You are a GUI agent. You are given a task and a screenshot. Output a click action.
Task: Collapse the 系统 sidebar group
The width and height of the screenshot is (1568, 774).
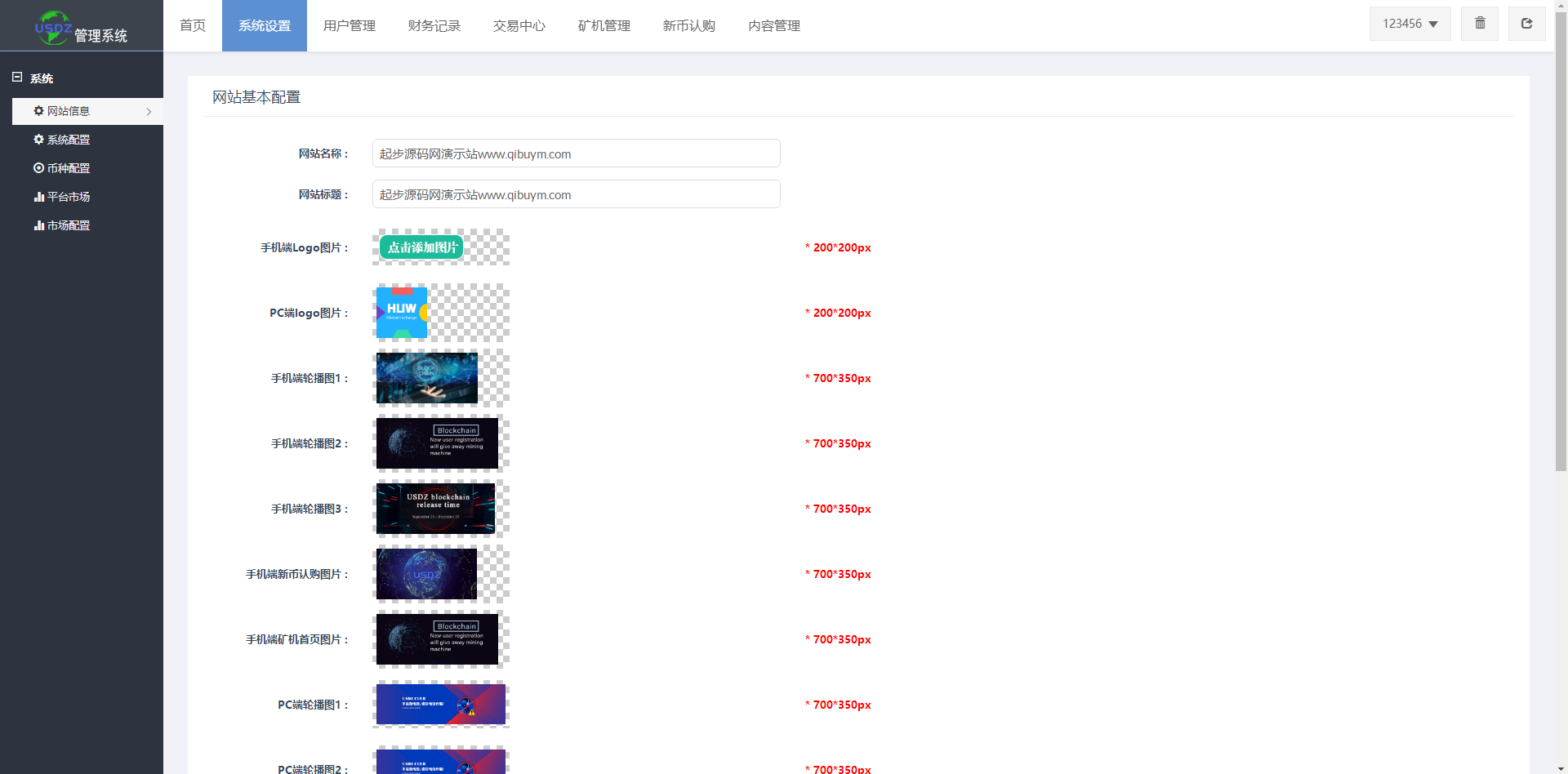coord(17,78)
